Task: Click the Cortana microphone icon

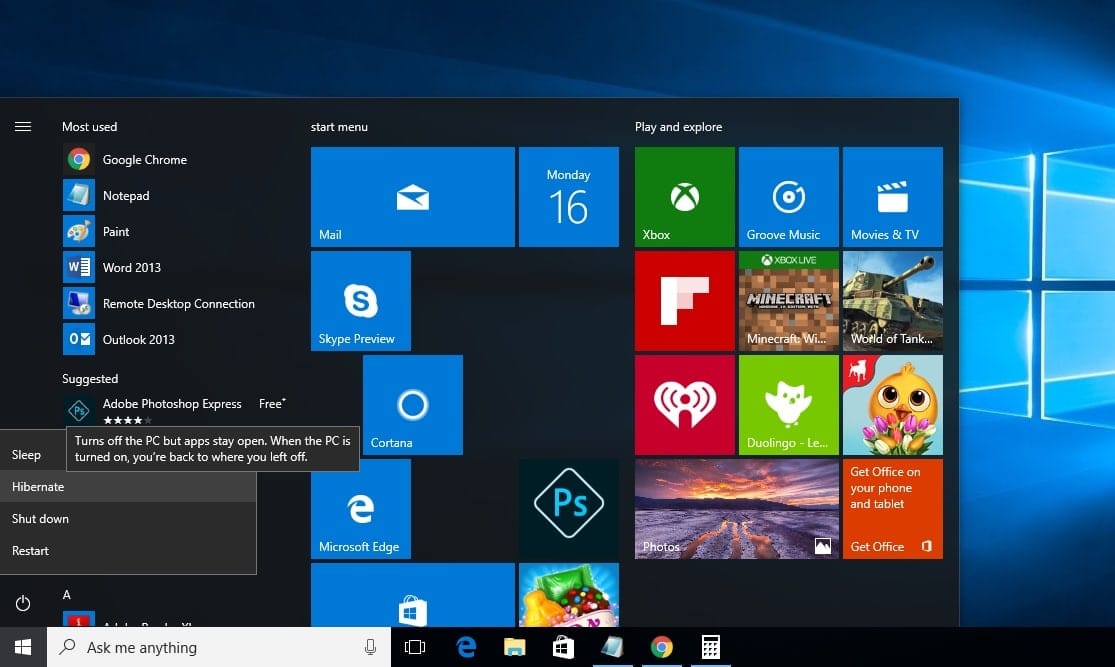Action: tap(370, 647)
